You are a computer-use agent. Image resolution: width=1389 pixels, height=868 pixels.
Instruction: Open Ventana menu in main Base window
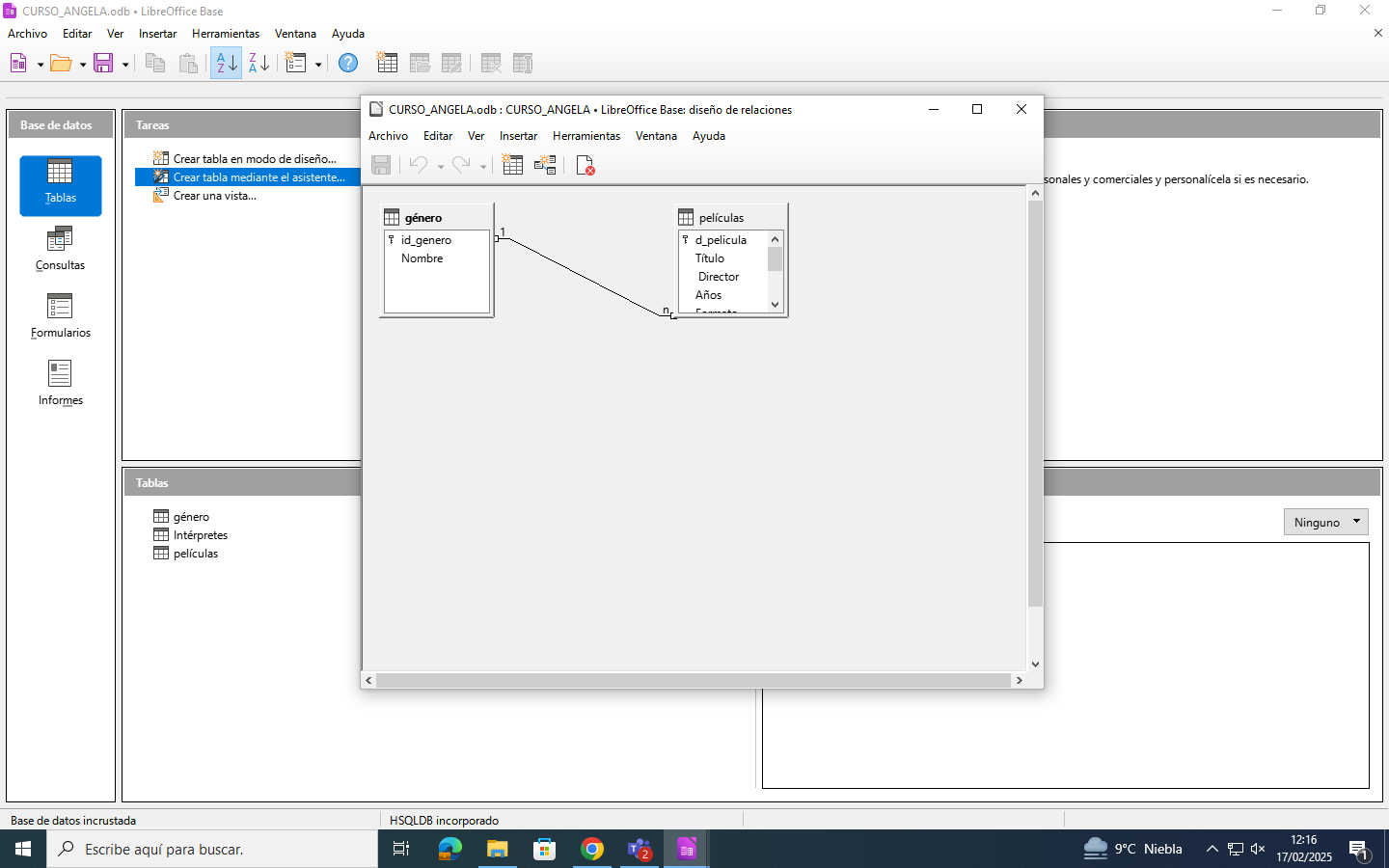pos(295,34)
